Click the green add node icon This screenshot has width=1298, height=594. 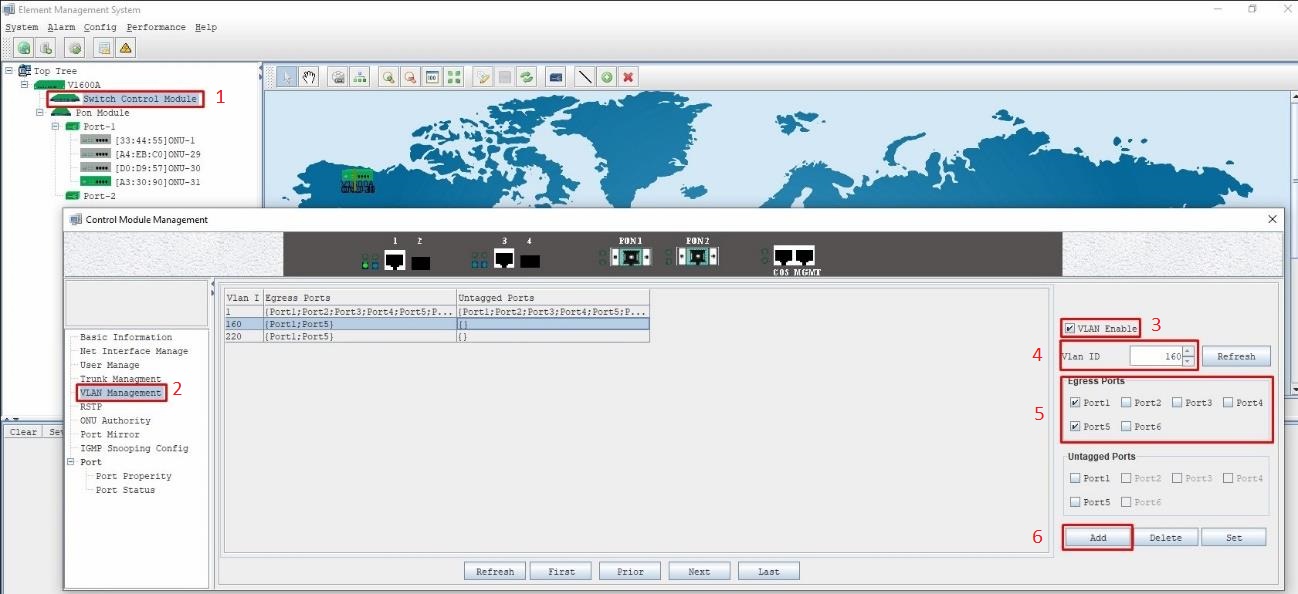click(x=608, y=76)
